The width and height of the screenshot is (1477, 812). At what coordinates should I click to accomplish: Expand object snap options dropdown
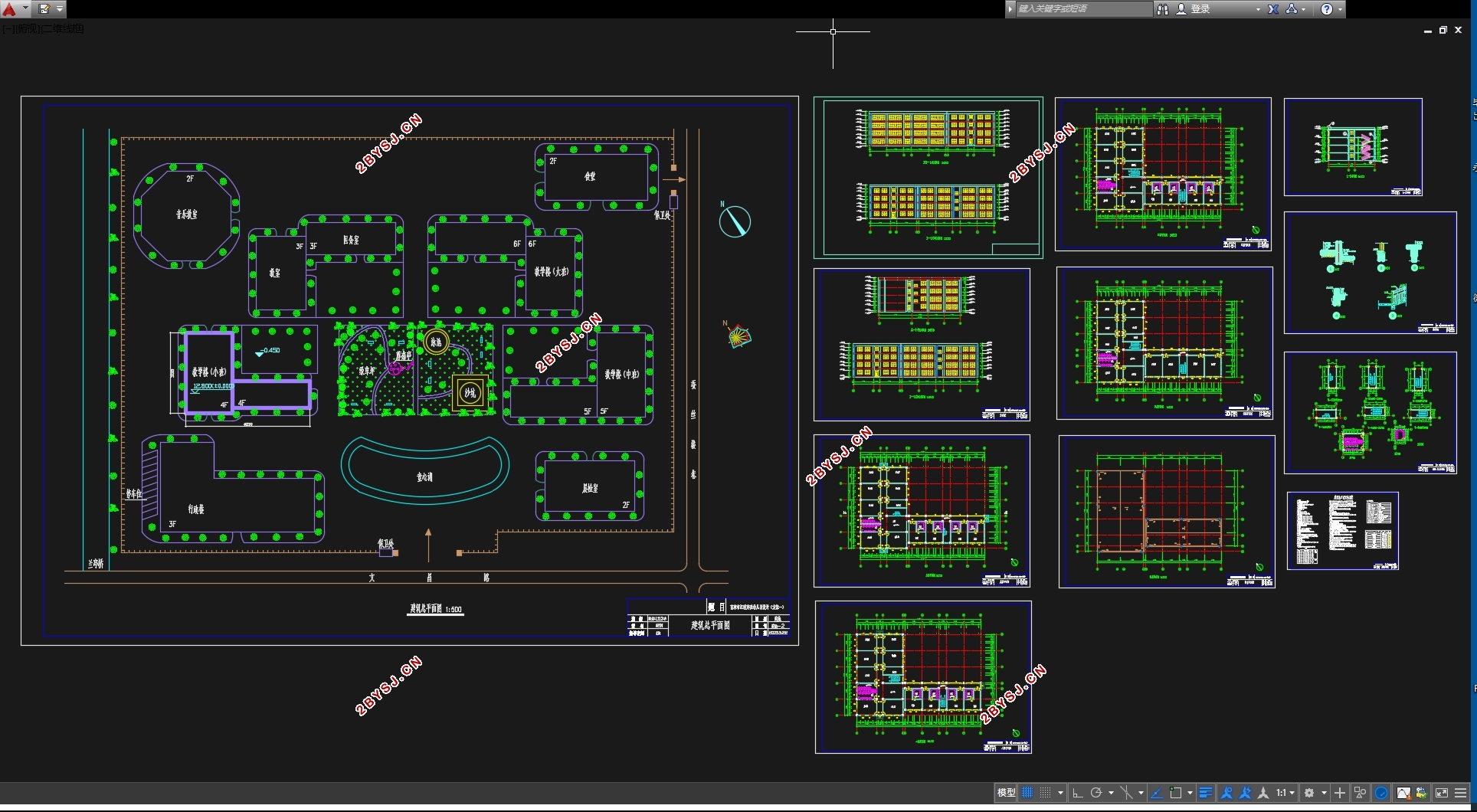coord(1190,793)
